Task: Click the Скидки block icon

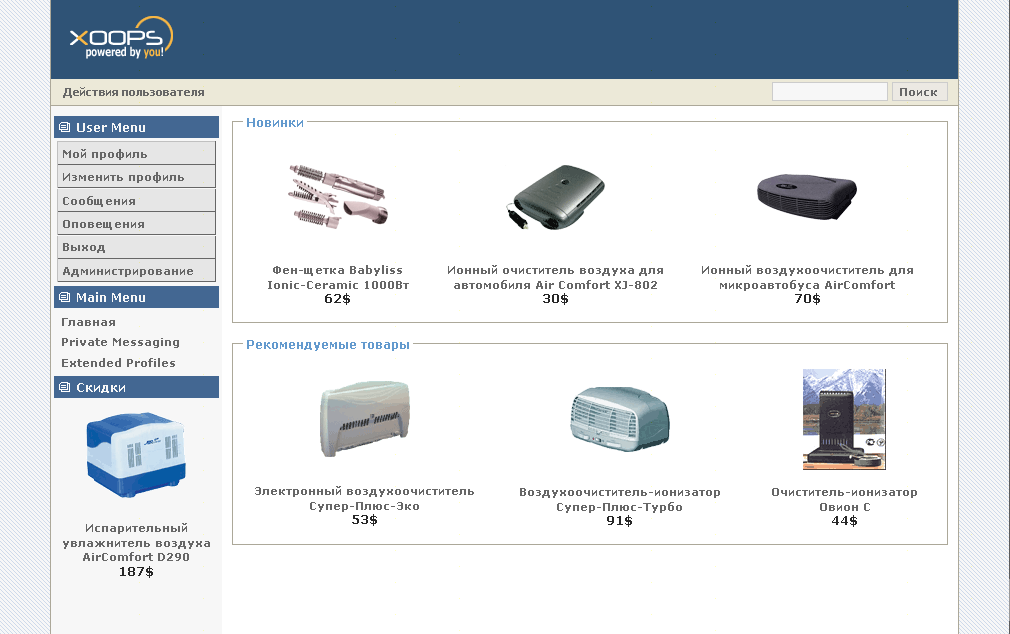Action: 64,387
